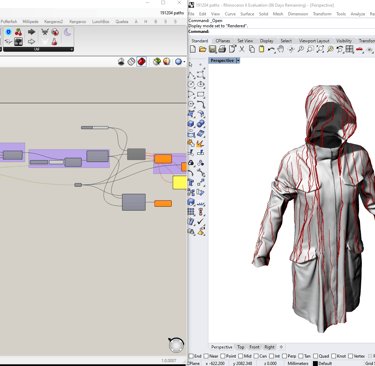This screenshot has height=366, width=375.
Task: Click the Cut scissors icon in Rhino
Action: 242,49
